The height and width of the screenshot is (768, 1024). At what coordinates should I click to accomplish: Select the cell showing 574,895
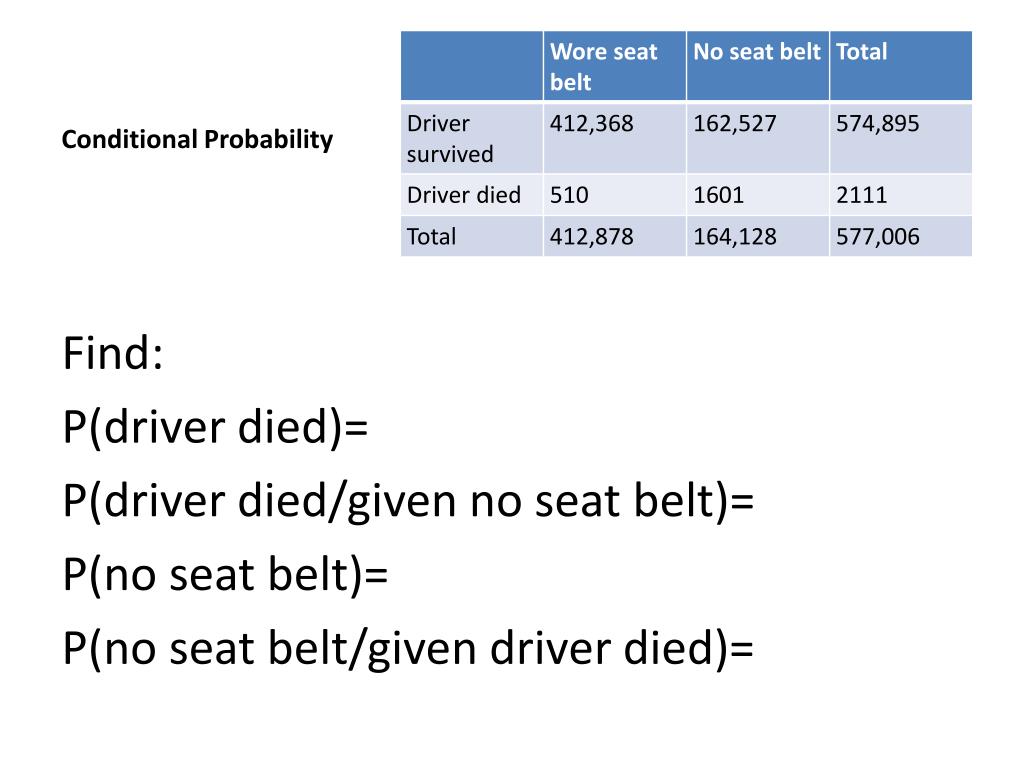point(901,138)
